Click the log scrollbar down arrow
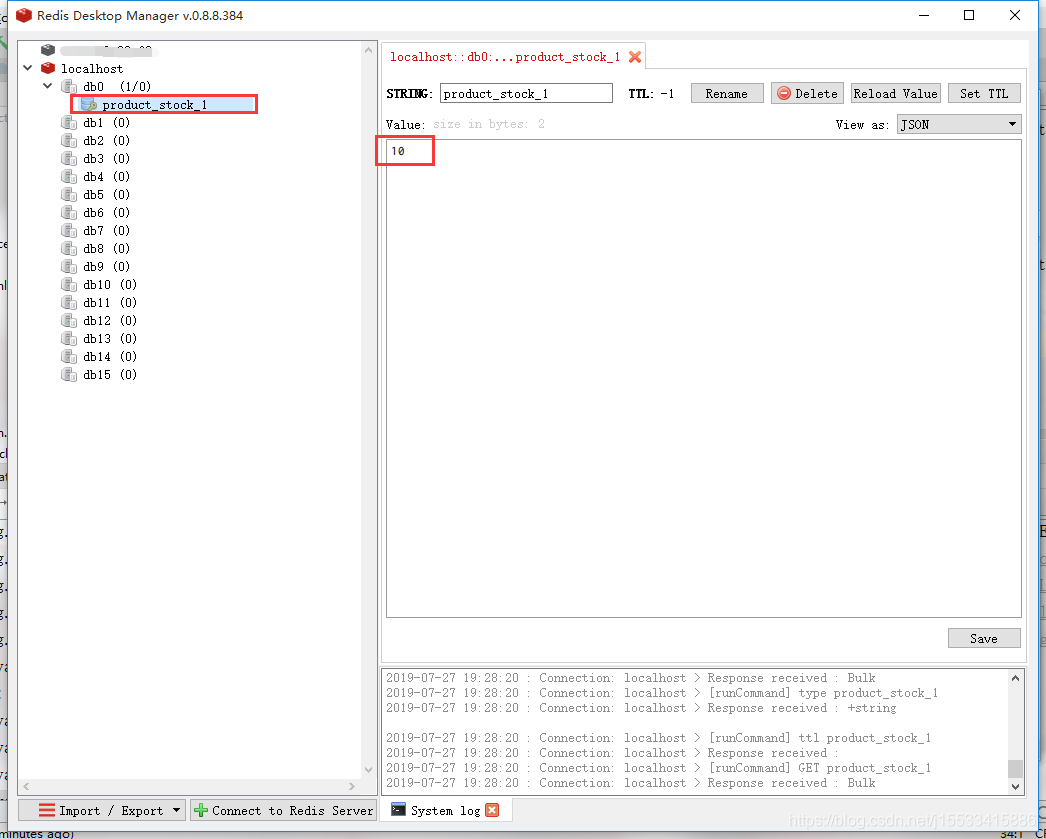The height and width of the screenshot is (839, 1046). coord(1015,786)
